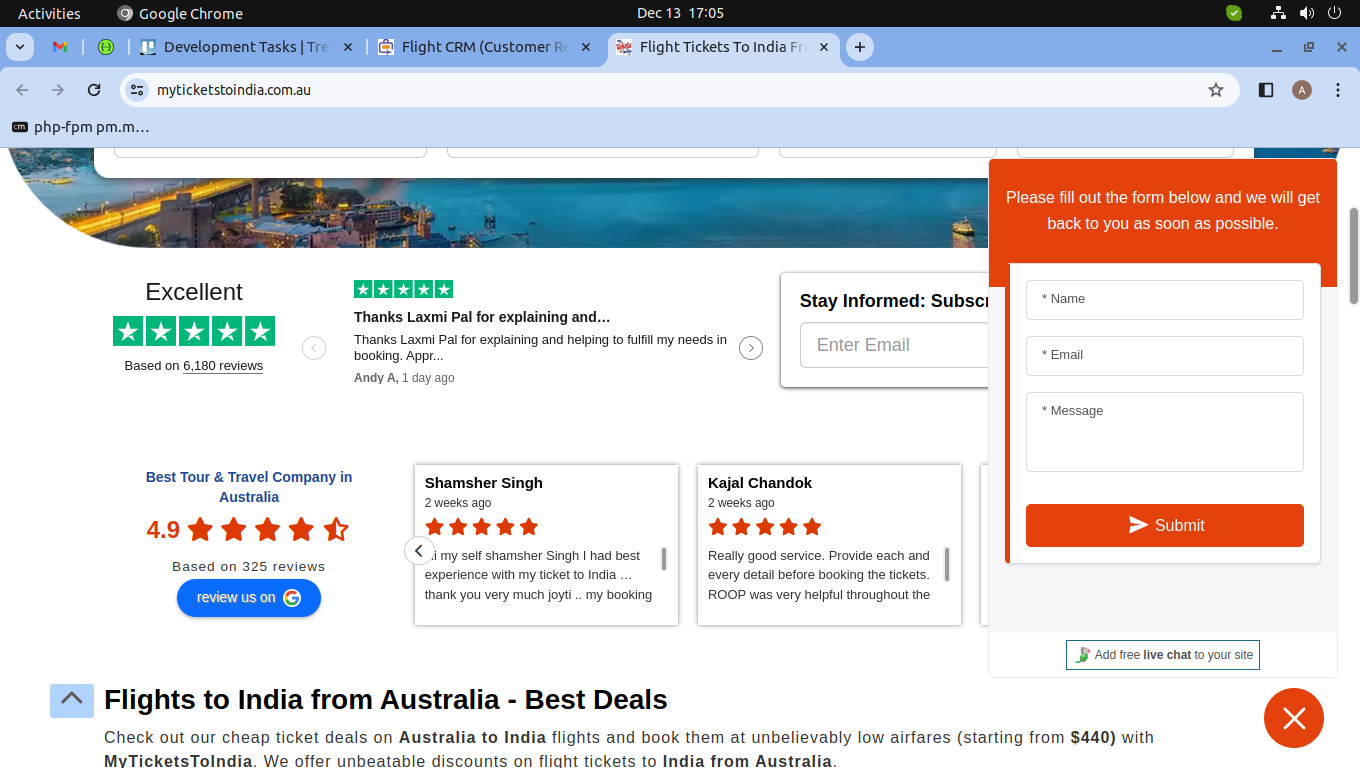Screen dimensions: 1360x768
Task: Click Shamsher Singh review card
Action: click(546, 545)
